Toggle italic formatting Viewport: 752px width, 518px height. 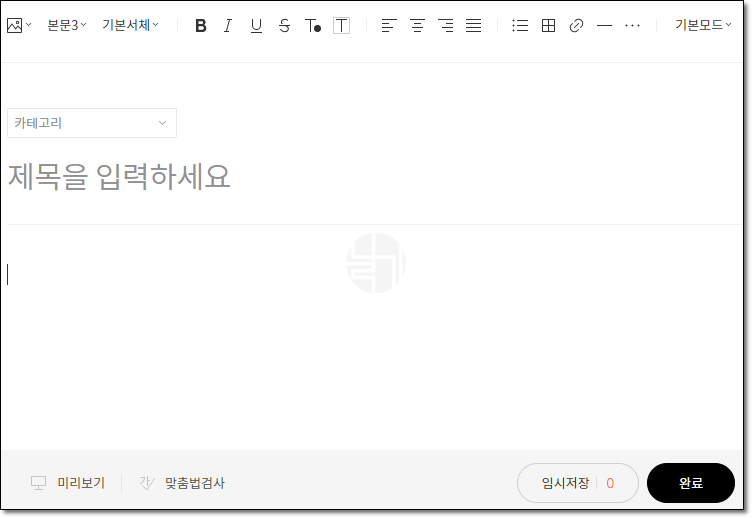228,25
